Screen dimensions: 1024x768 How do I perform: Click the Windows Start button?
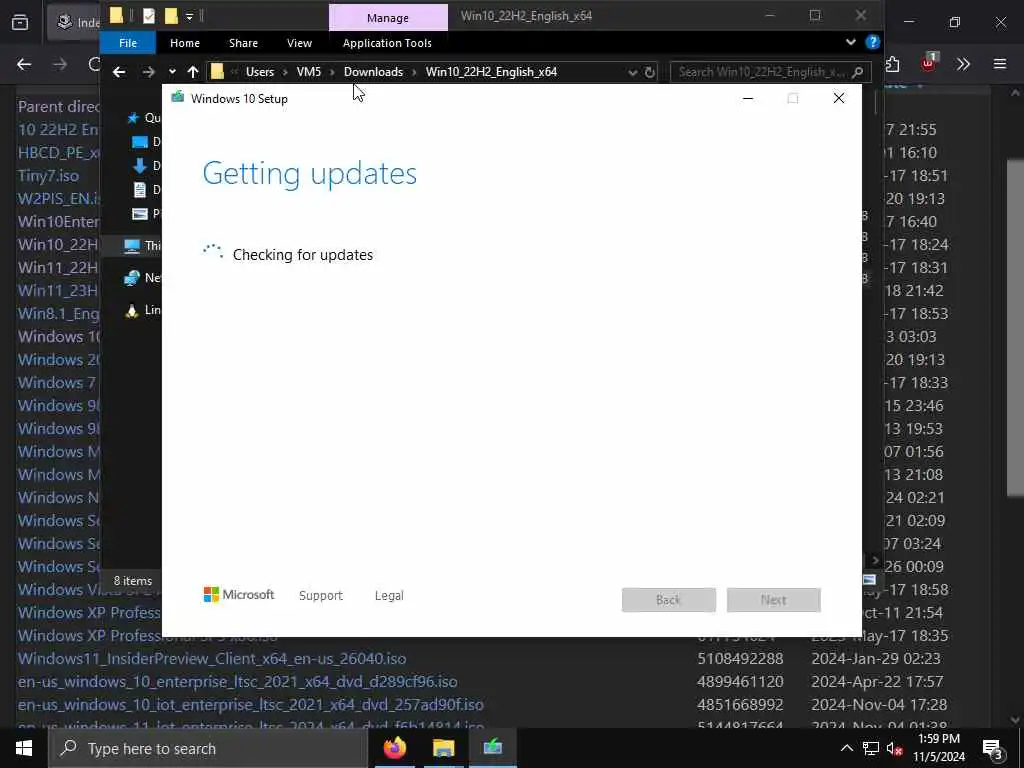[24, 748]
